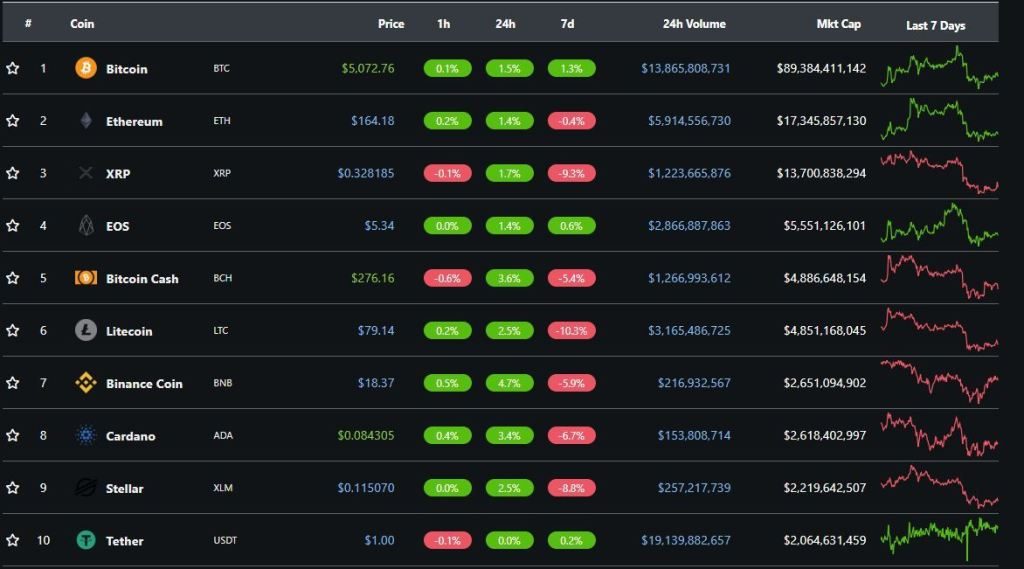Favorite Bitcoin with its star
The height and width of the screenshot is (569, 1024).
[x=12, y=68]
